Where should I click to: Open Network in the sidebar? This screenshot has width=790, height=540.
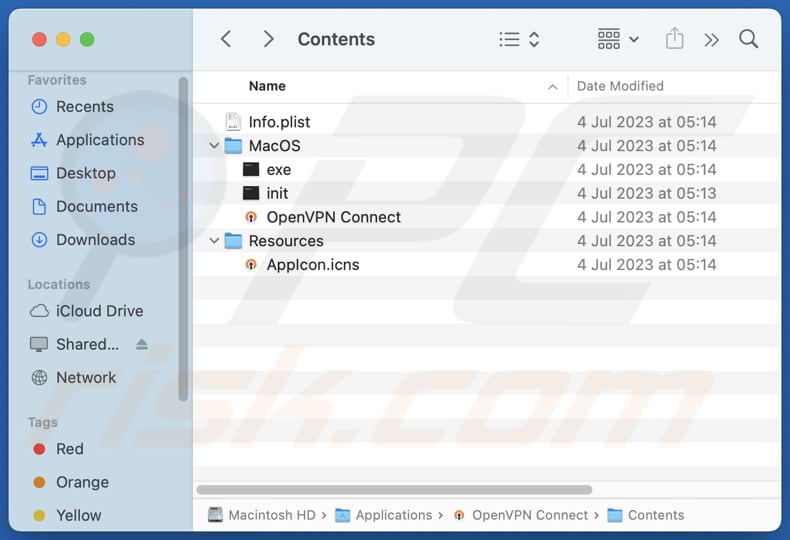pos(86,378)
